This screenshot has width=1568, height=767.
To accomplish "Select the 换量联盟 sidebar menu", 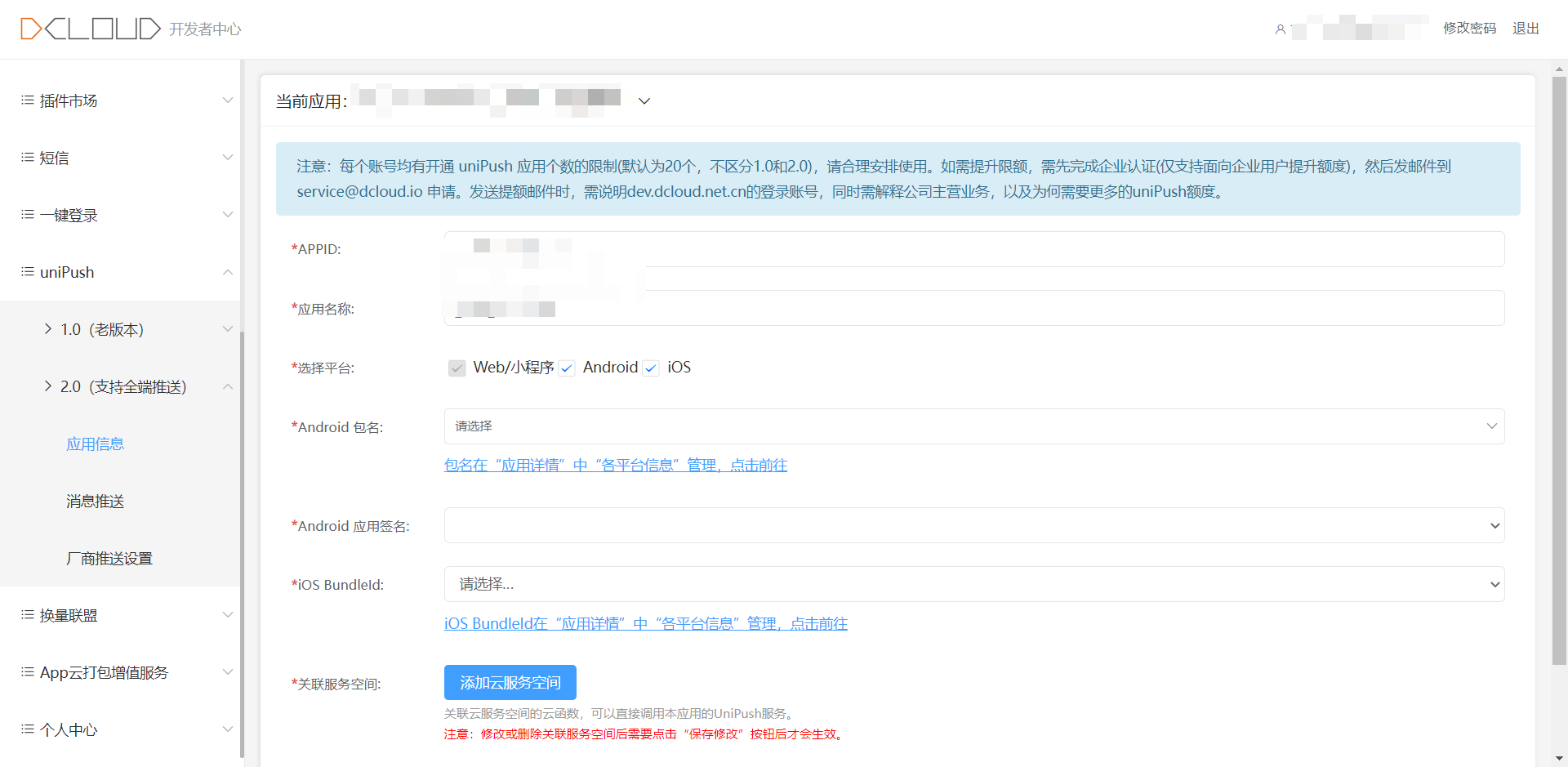I will [x=120, y=615].
